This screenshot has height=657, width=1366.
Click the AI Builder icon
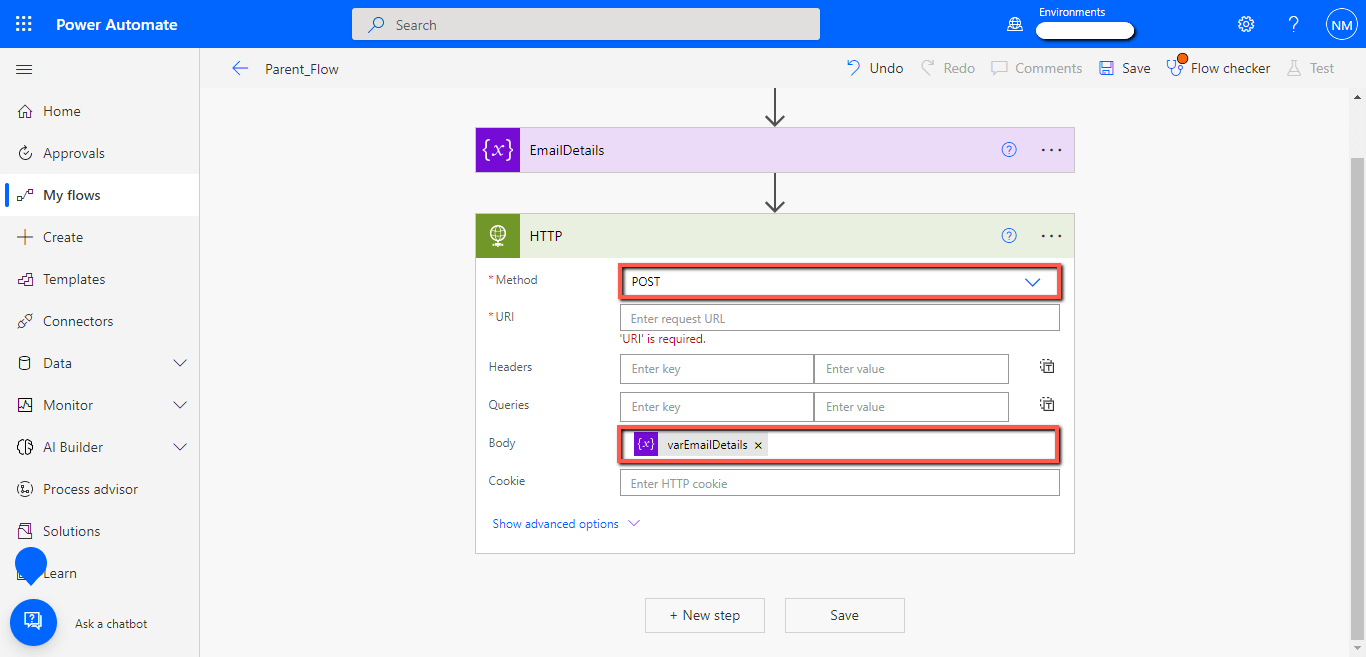26,447
